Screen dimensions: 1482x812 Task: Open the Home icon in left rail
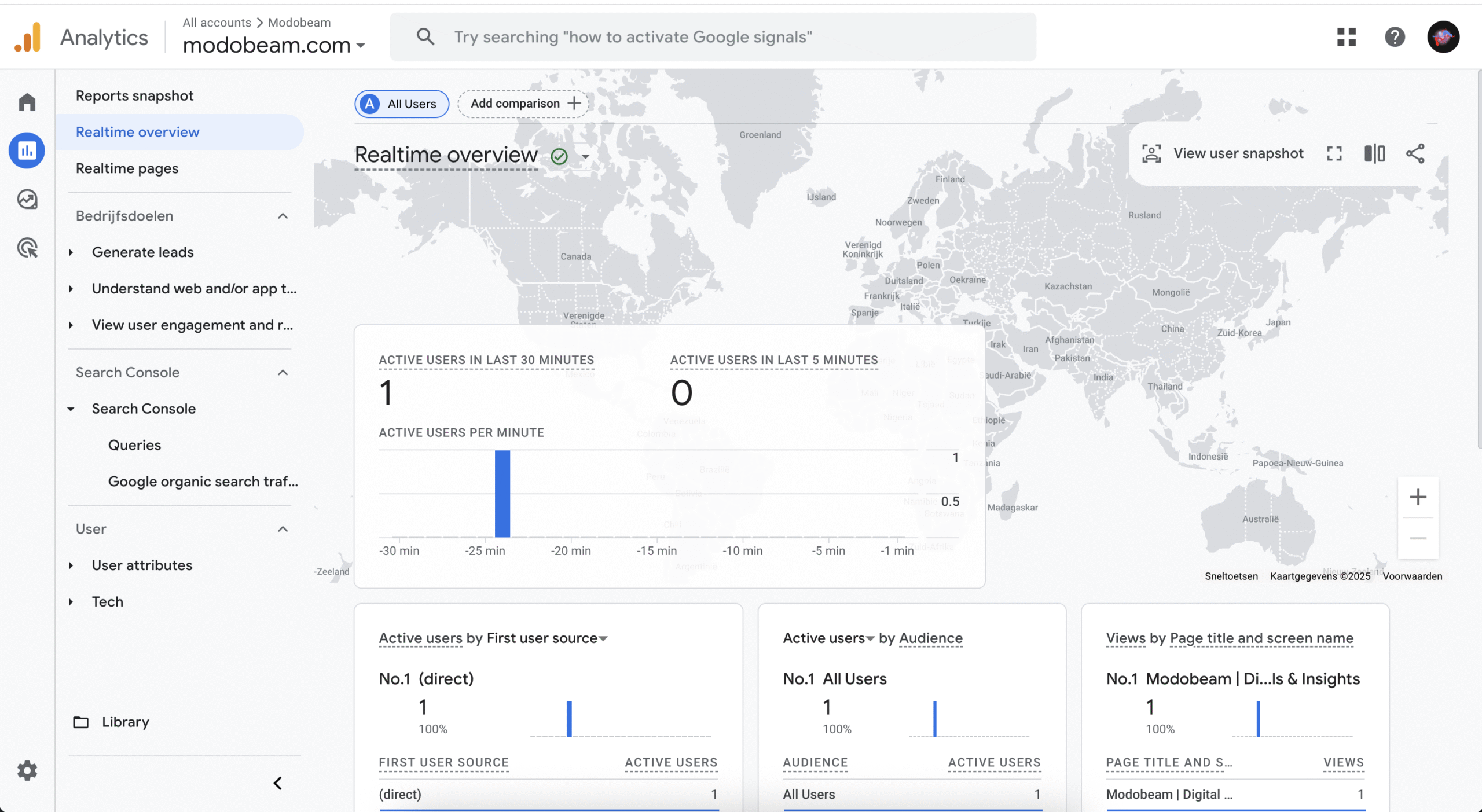click(x=27, y=102)
